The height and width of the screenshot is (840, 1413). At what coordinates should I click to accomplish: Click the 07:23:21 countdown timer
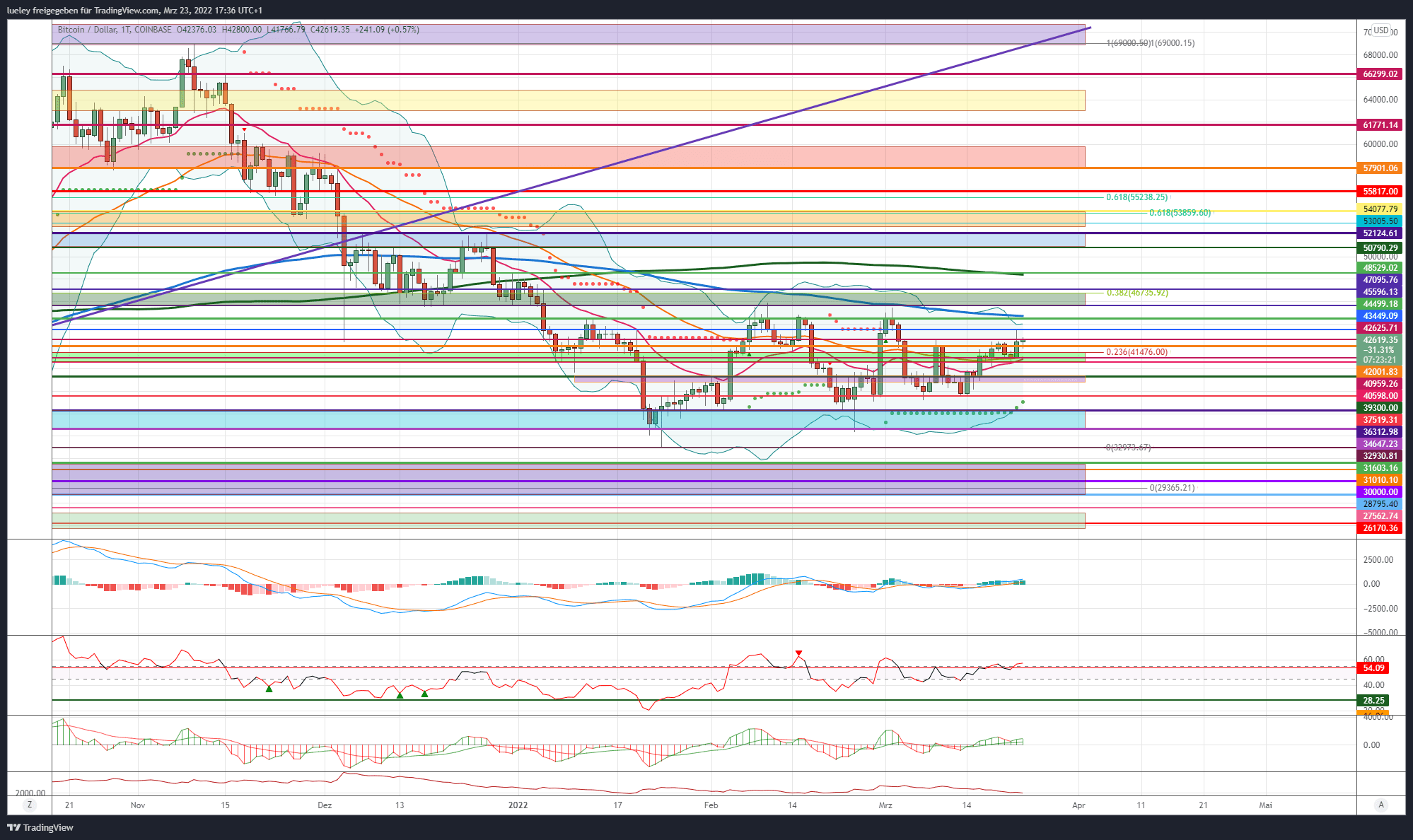pyautogui.click(x=1380, y=360)
